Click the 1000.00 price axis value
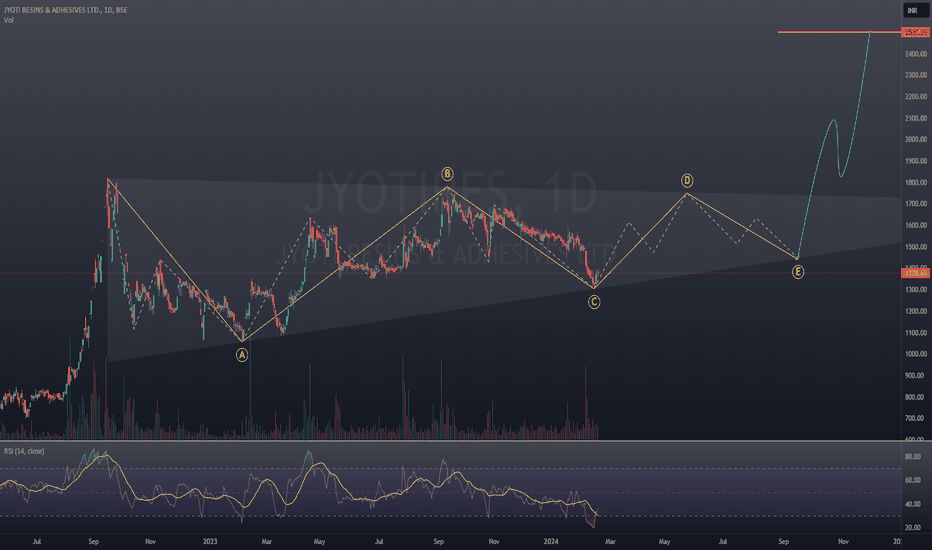932x550 pixels. click(x=916, y=354)
